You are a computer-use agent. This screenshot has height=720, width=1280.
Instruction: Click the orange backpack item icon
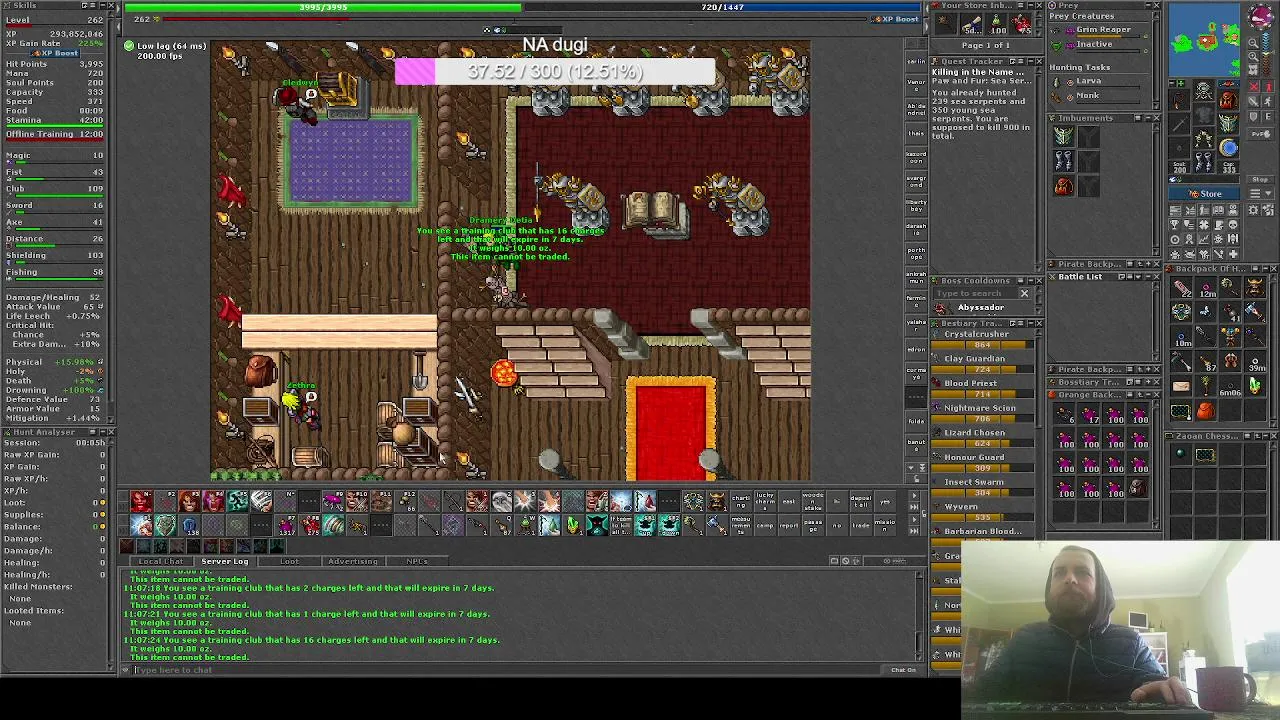click(x=1206, y=411)
